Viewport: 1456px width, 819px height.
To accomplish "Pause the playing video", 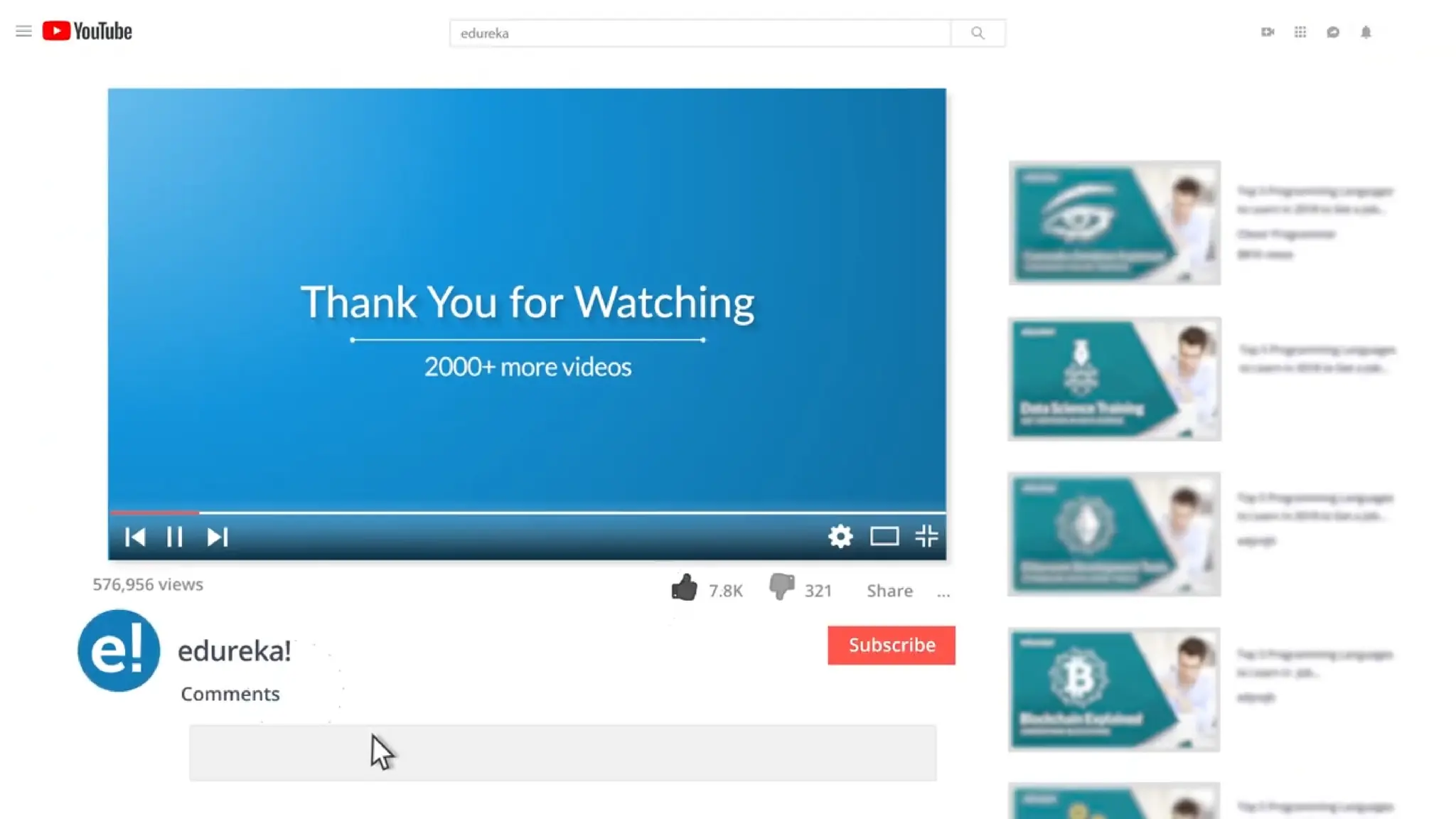I will (x=175, y=537).
